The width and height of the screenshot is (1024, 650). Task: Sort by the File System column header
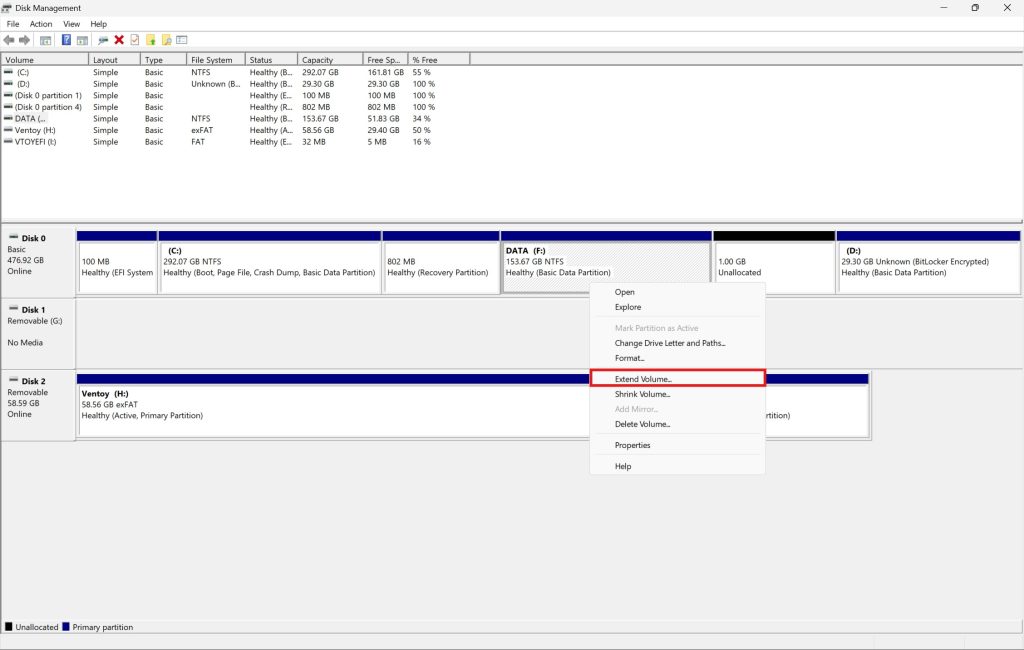point(216,59)
